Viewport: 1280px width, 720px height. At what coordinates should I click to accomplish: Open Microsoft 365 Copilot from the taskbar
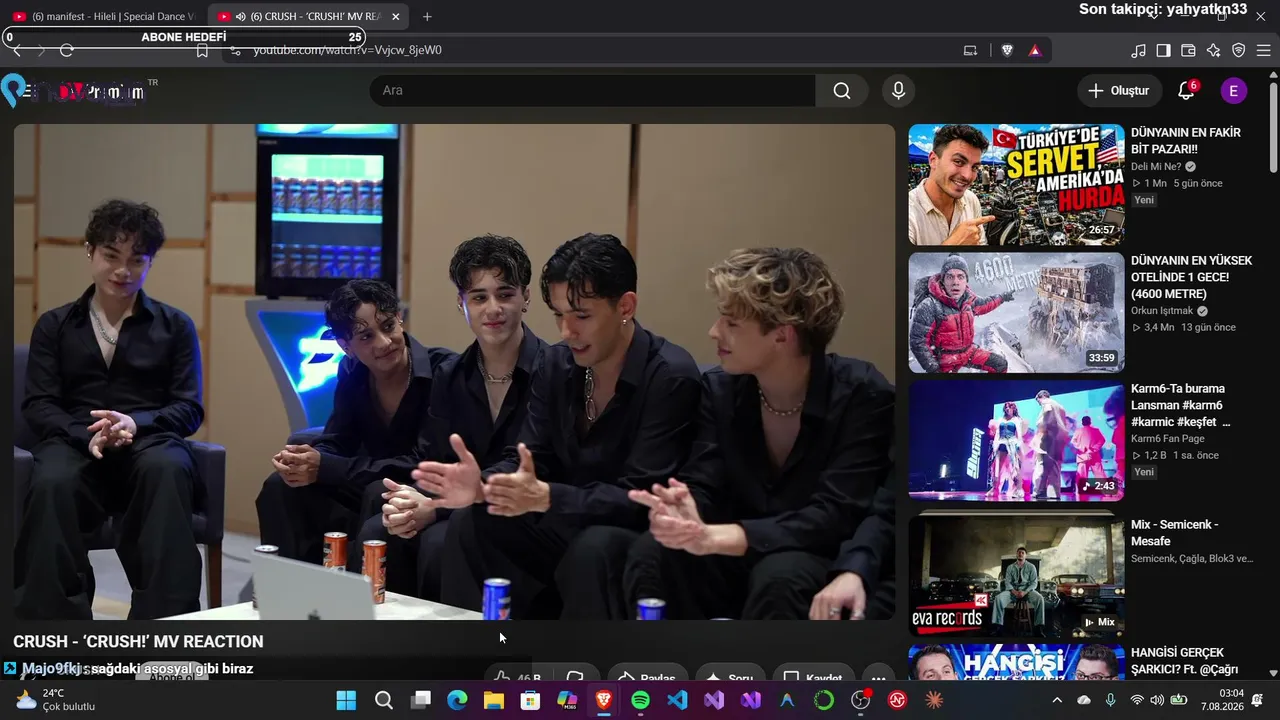(567, 700)
